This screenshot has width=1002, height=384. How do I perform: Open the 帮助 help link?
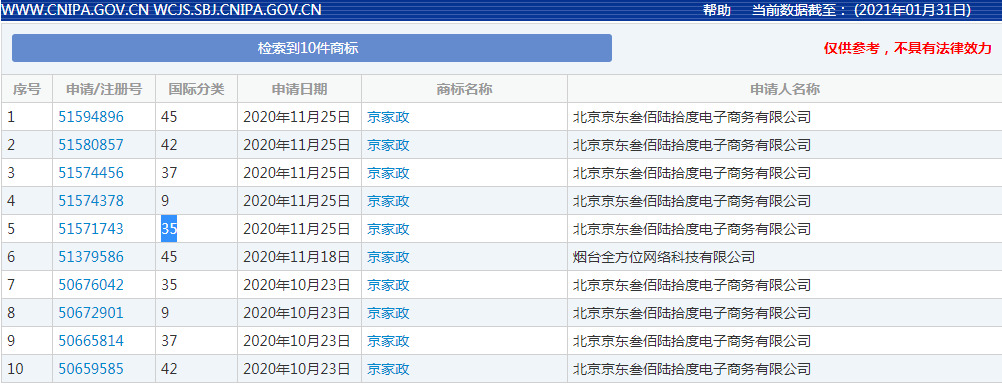716,10
